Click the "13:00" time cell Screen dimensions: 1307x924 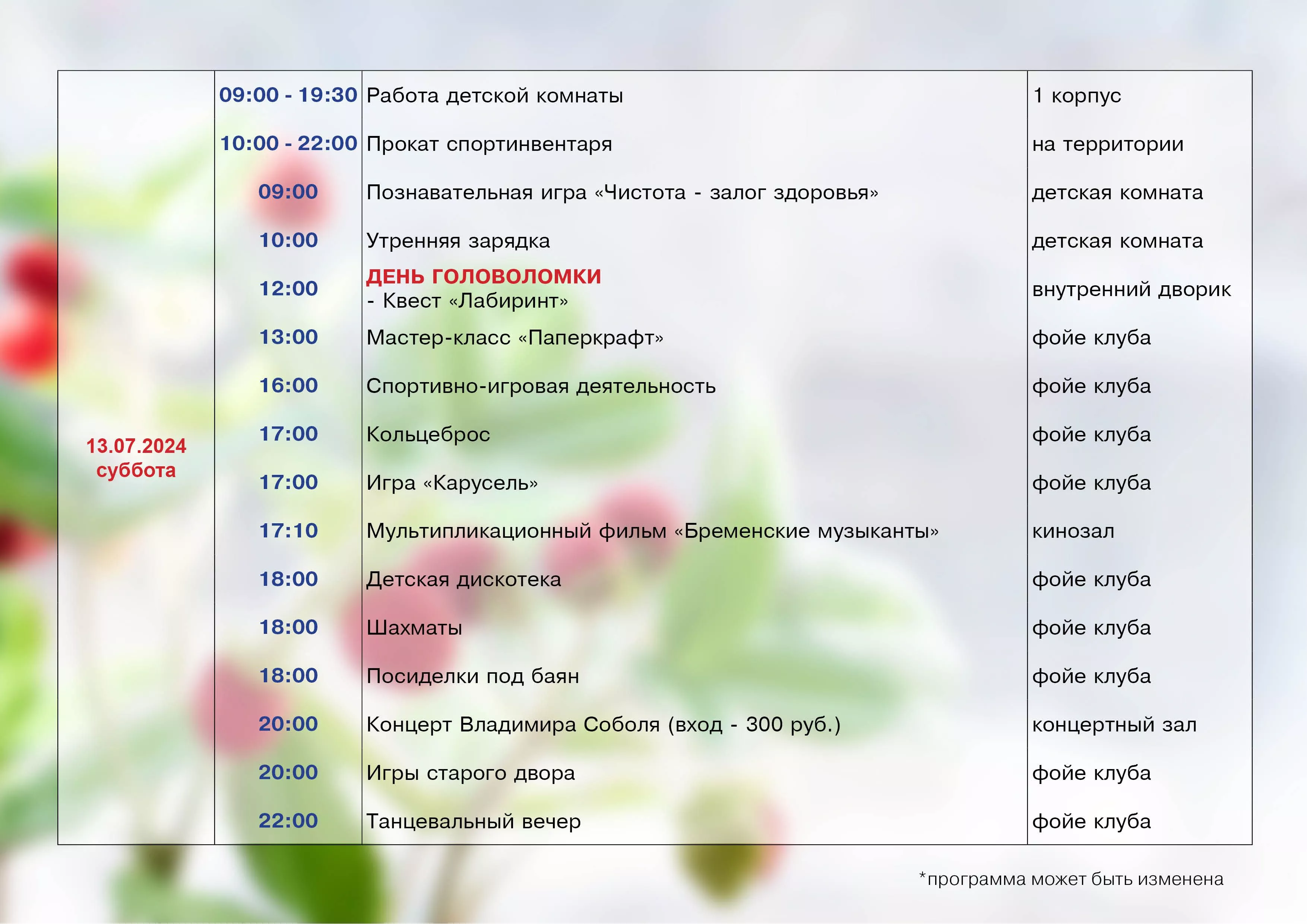tap(288, 337)
